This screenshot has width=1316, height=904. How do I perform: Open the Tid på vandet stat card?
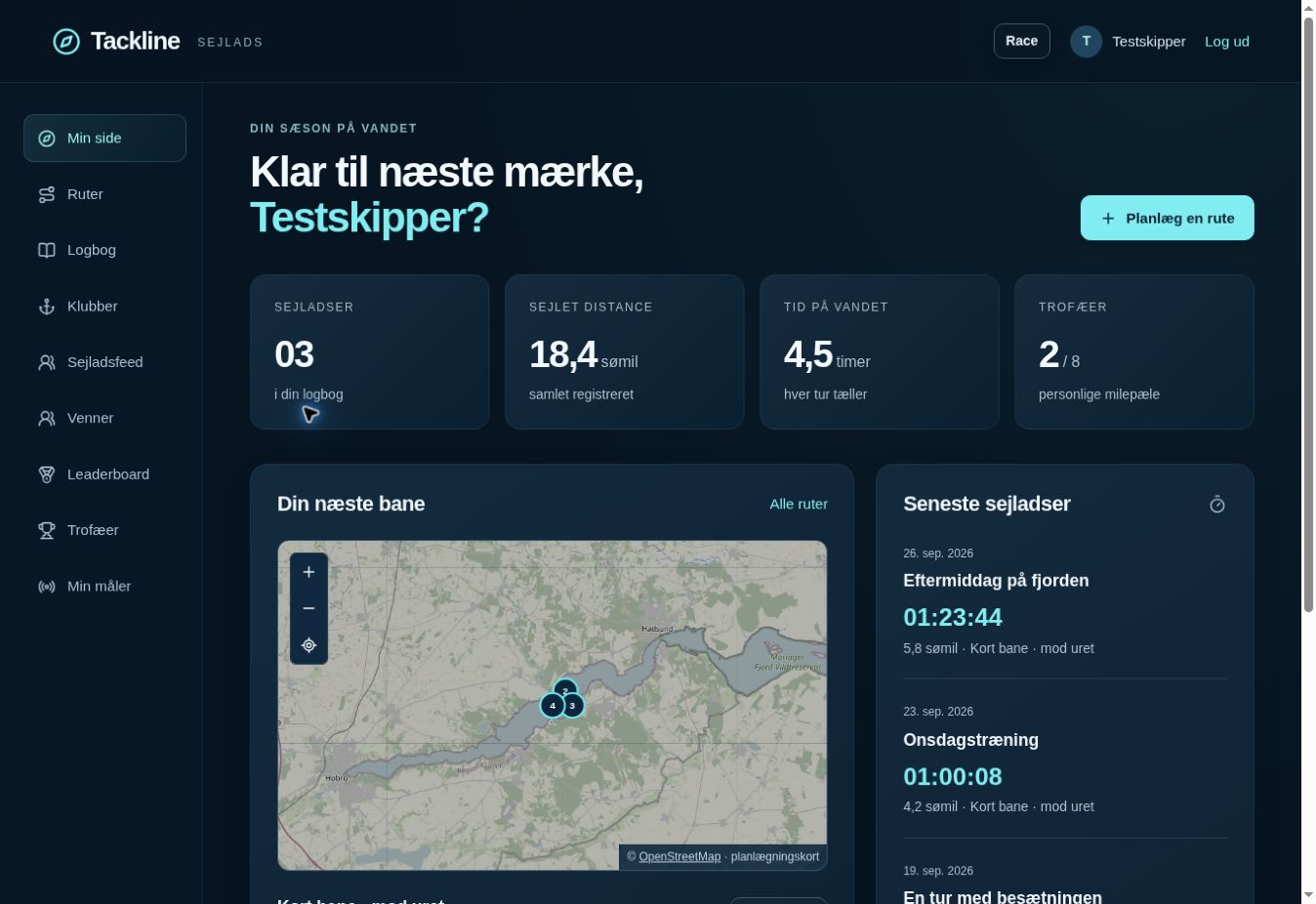(880, 351)
